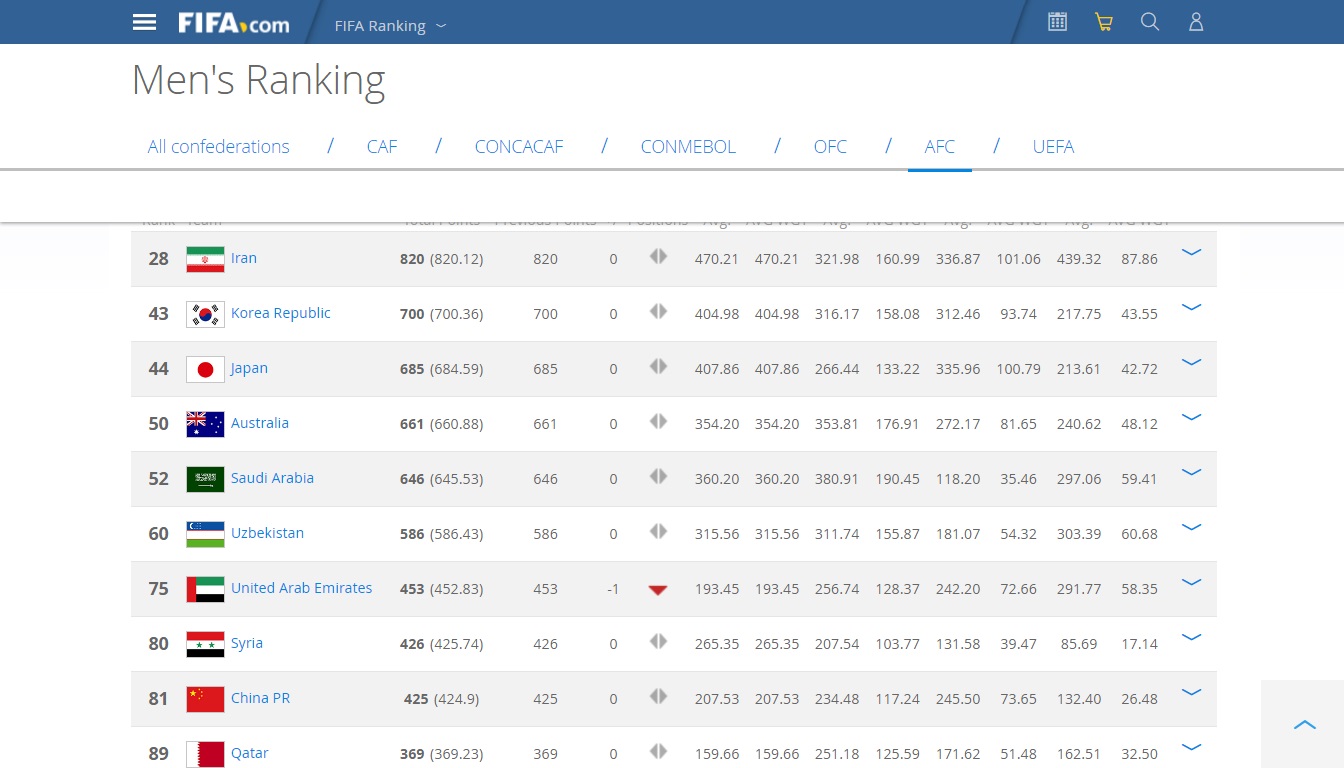1344x768 pixels.
Task: Switch to the UEFA confederation tab
Action: (1053, 147)
